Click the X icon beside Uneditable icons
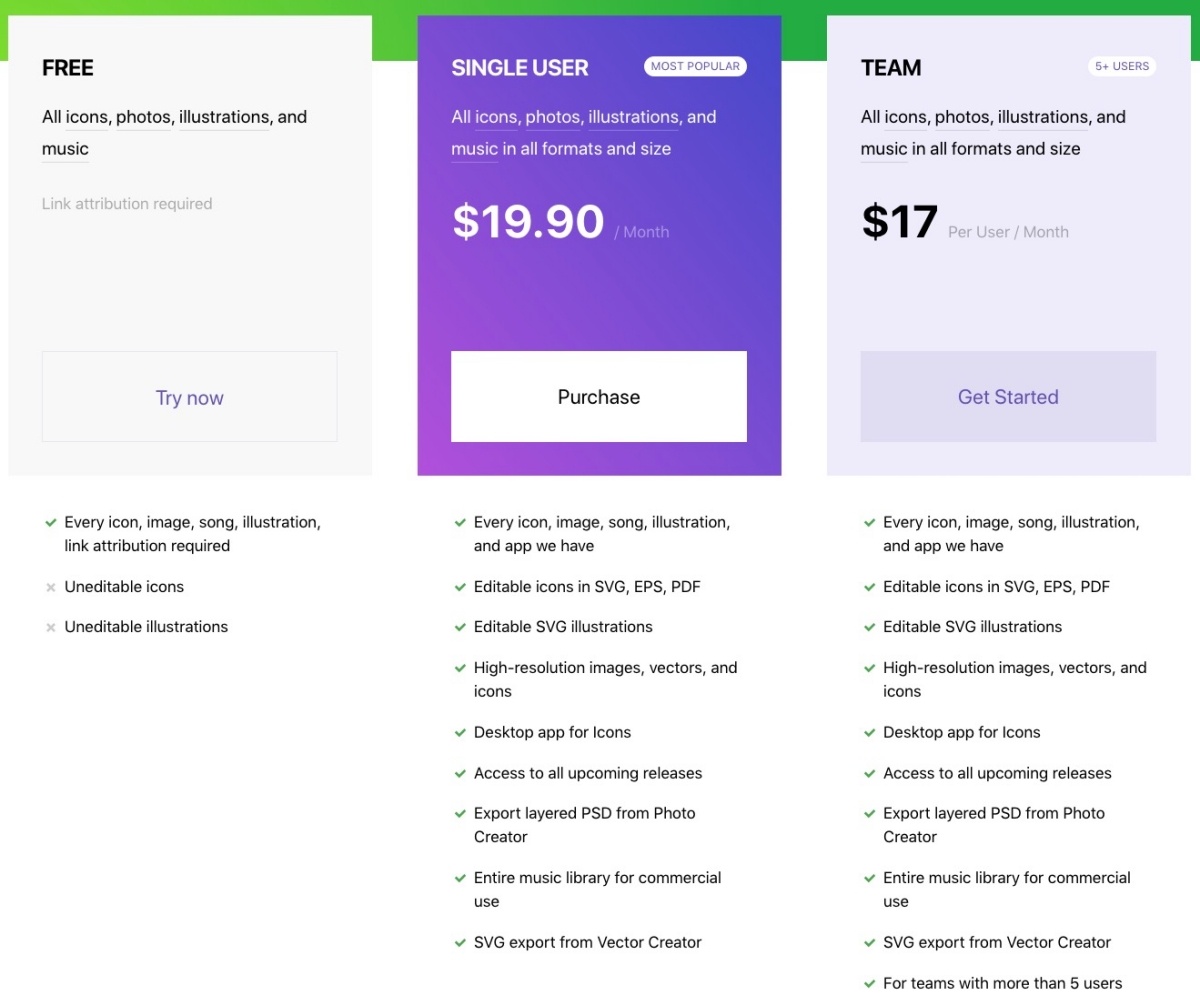 point(50,588)
